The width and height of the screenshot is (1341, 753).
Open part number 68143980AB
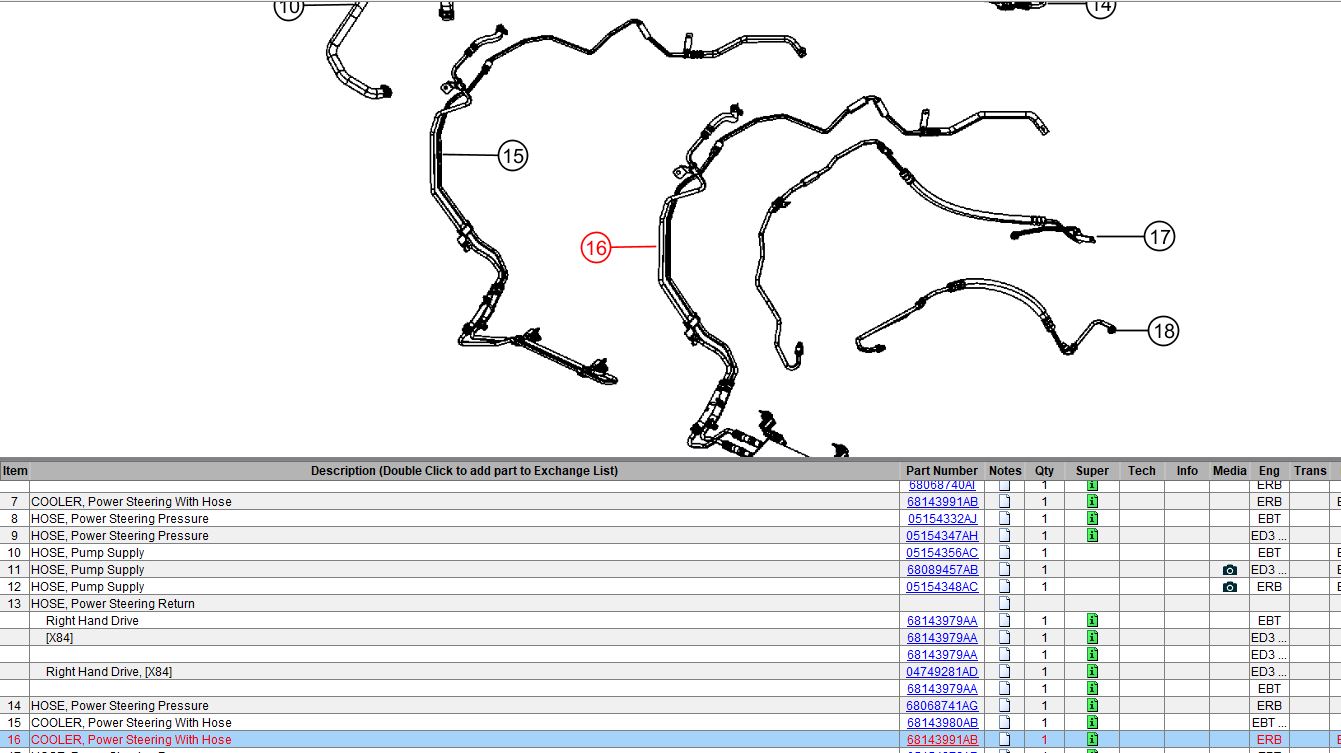point(942,723)
